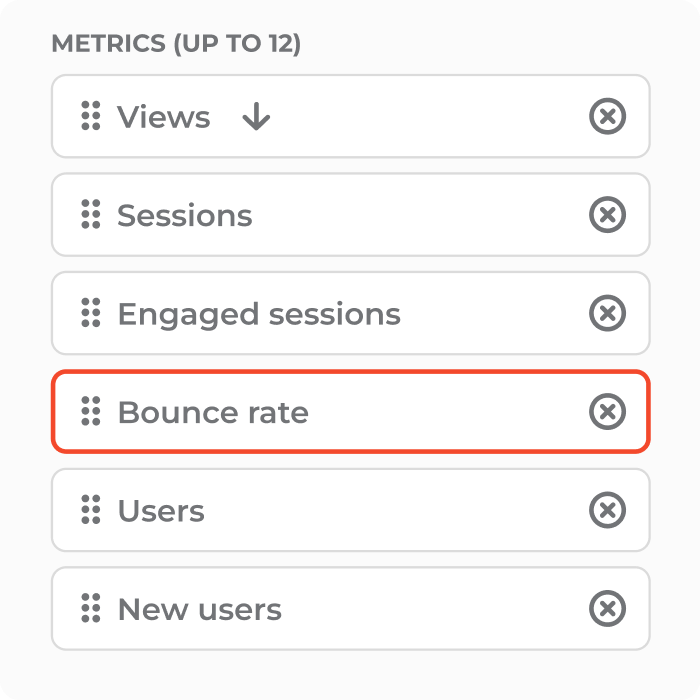Click the Sessions drag handle icon
This screenshot has width=700, height=700.
[x=91, y=214]
